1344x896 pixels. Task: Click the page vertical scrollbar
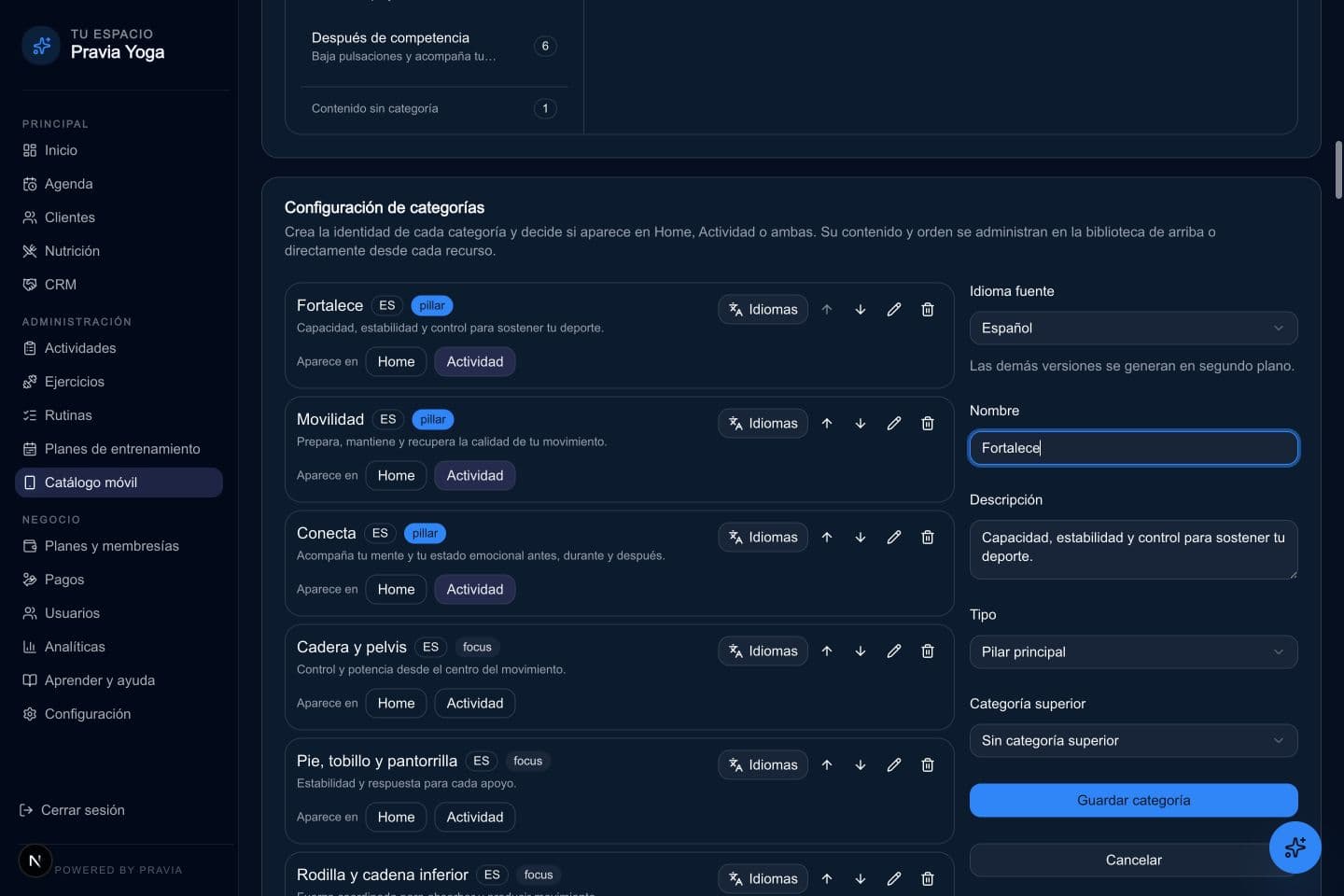click(x=1338, y=170)
